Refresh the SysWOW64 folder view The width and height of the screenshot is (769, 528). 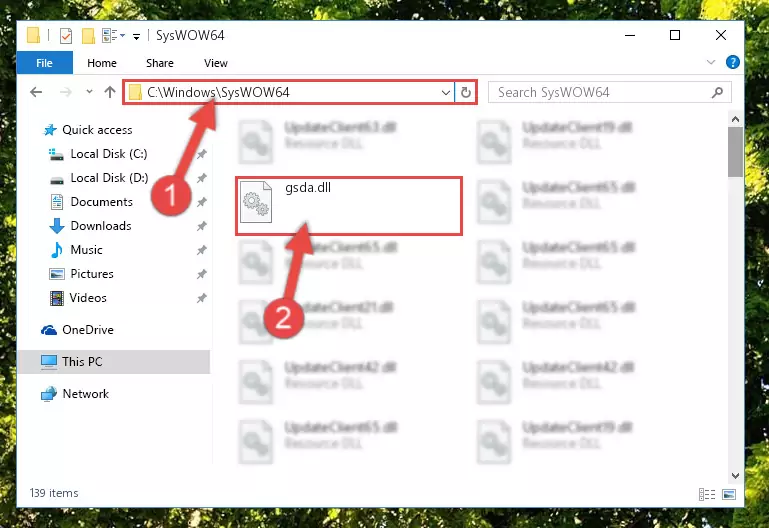465,92
